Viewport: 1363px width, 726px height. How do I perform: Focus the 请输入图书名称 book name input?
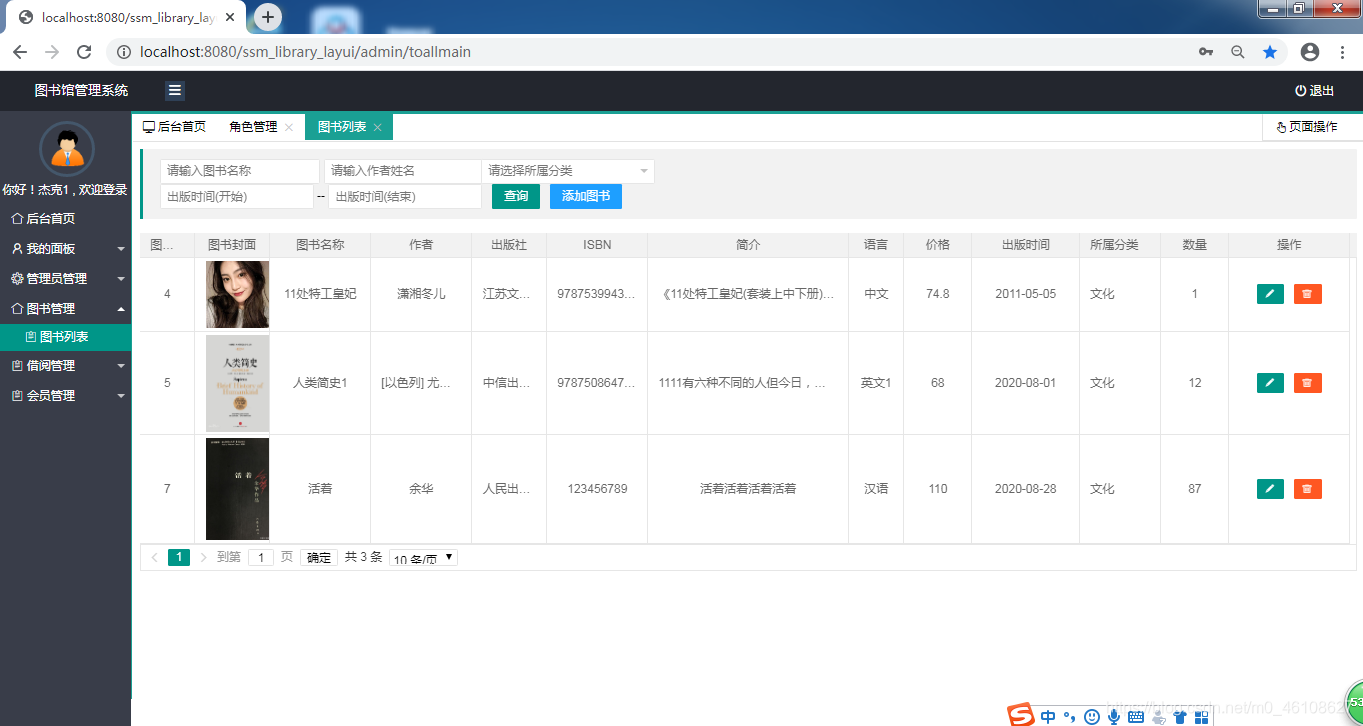[x=240, y=171]
